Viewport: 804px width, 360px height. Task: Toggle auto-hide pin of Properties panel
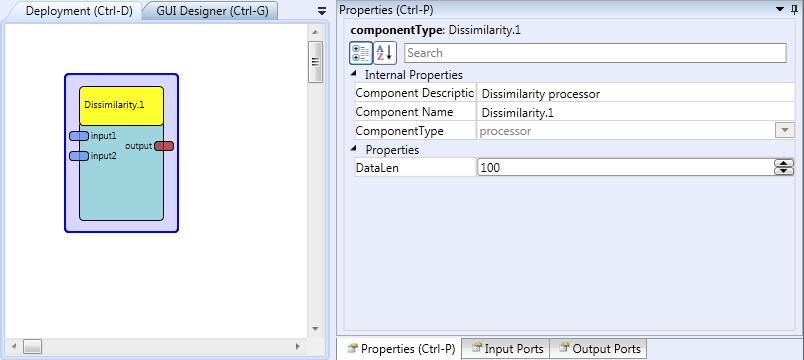tap(794, 9)
